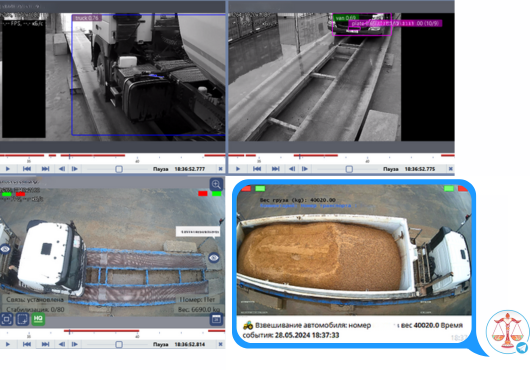
Task: Toggle eye icon beside the truck cab
Action: (5, 249)
